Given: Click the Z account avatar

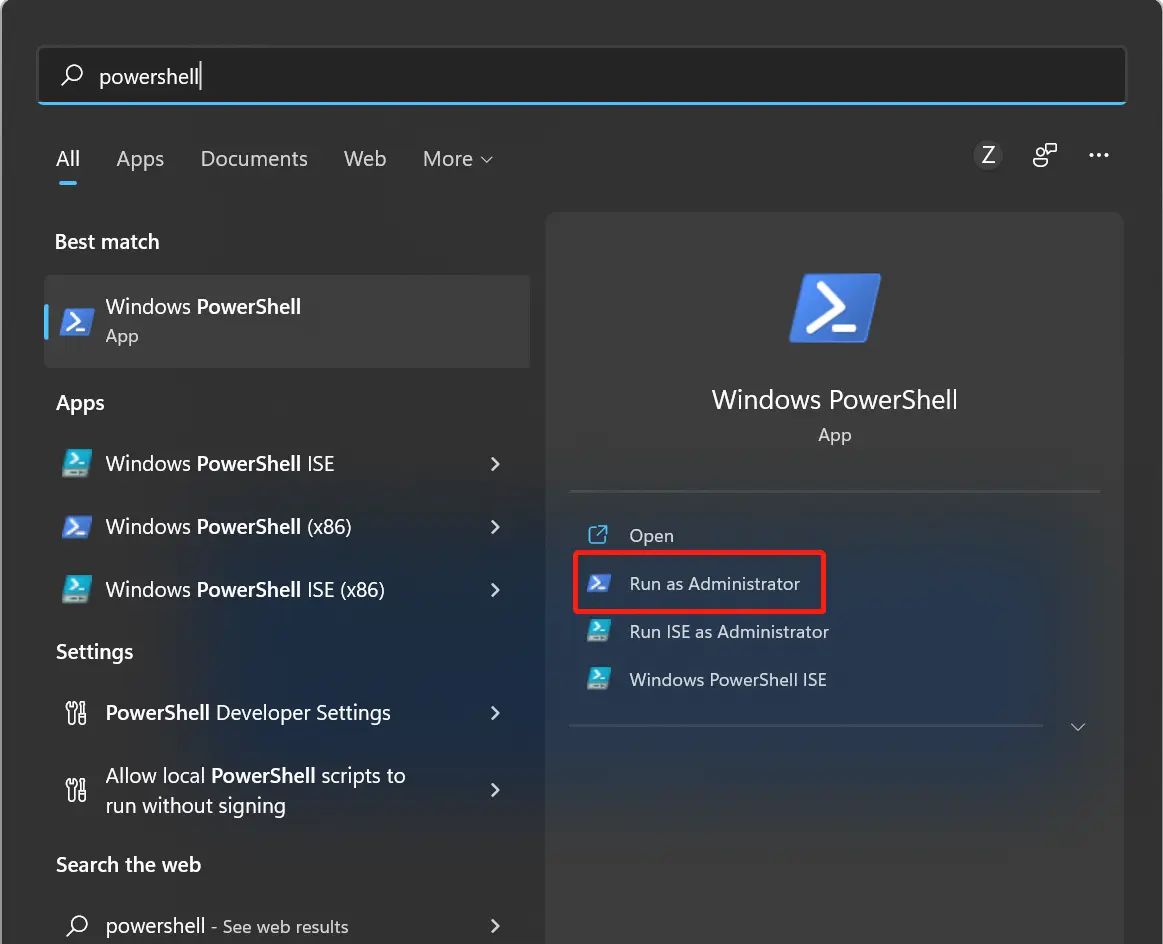Looking at the screenshot, I should (x=987, y=155).
